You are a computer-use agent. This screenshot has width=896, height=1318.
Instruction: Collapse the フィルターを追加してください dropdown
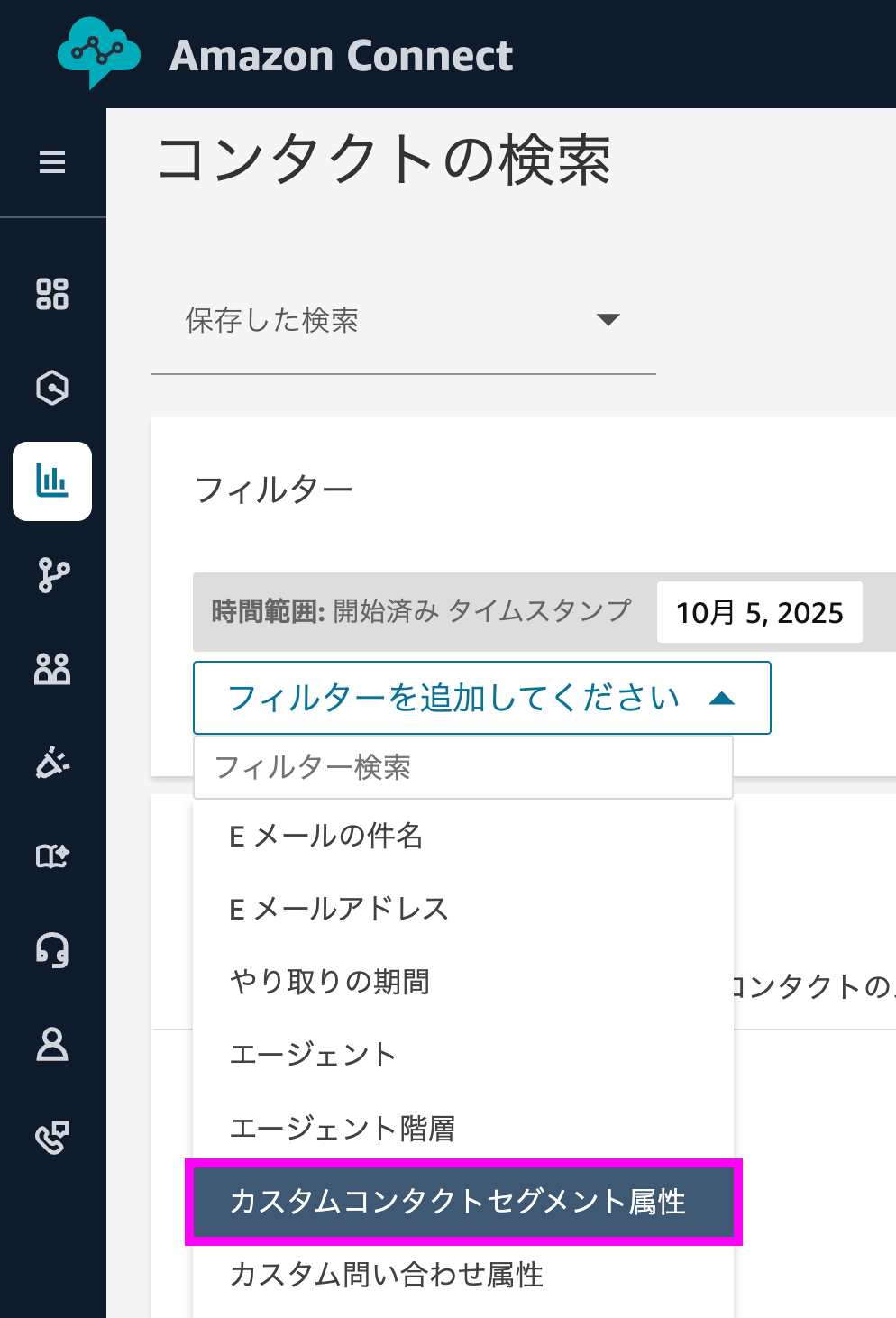[482, 698]
